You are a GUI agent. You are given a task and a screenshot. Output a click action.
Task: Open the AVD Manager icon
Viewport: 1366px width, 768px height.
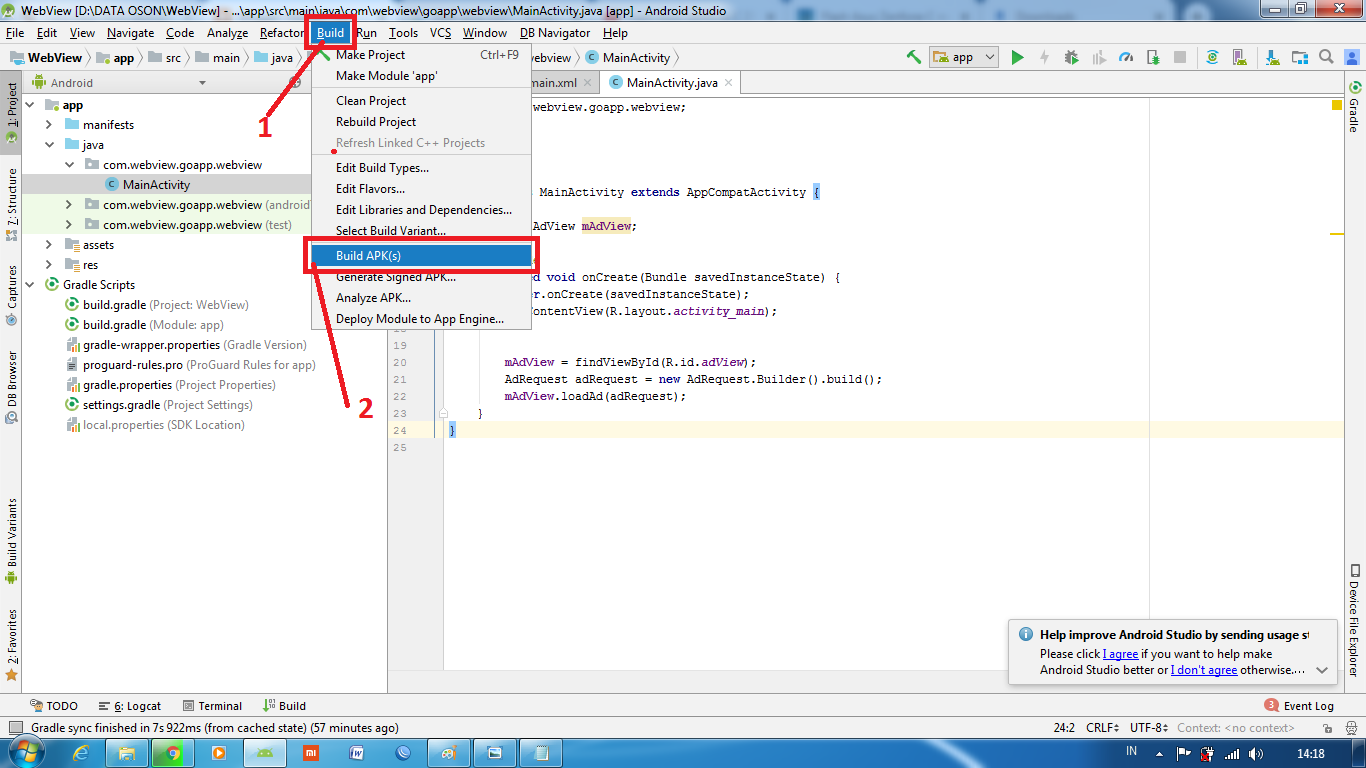[1241, 57]
